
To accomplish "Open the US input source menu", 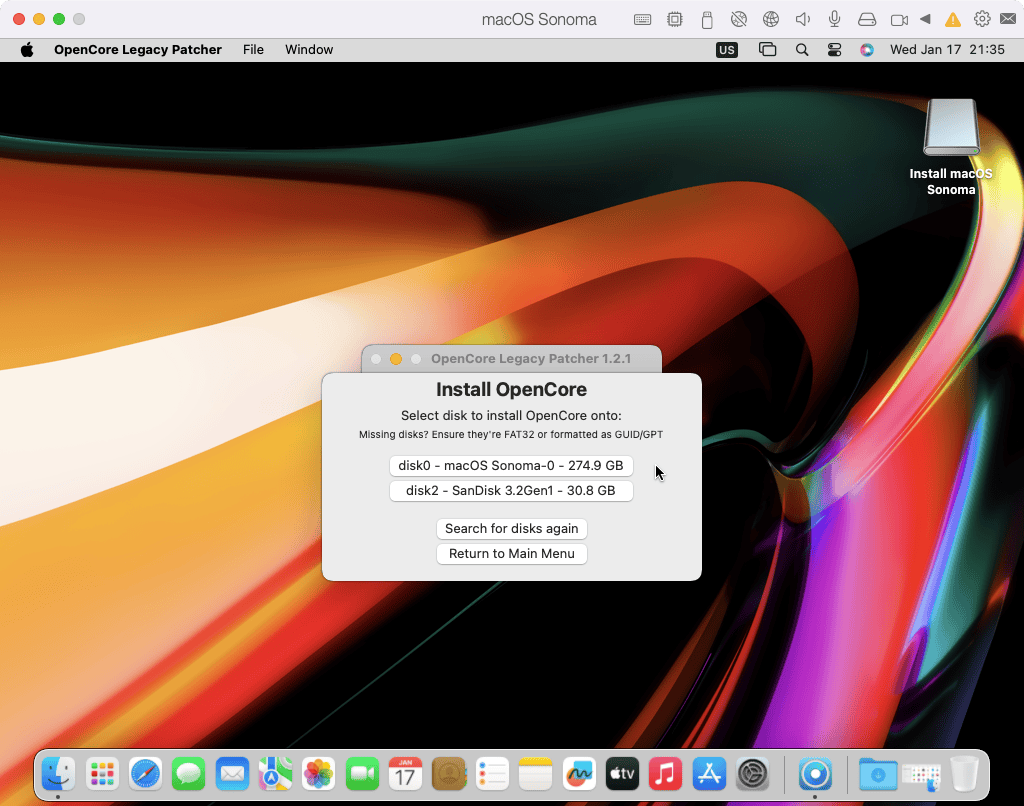I will click(x=727, y=49).
